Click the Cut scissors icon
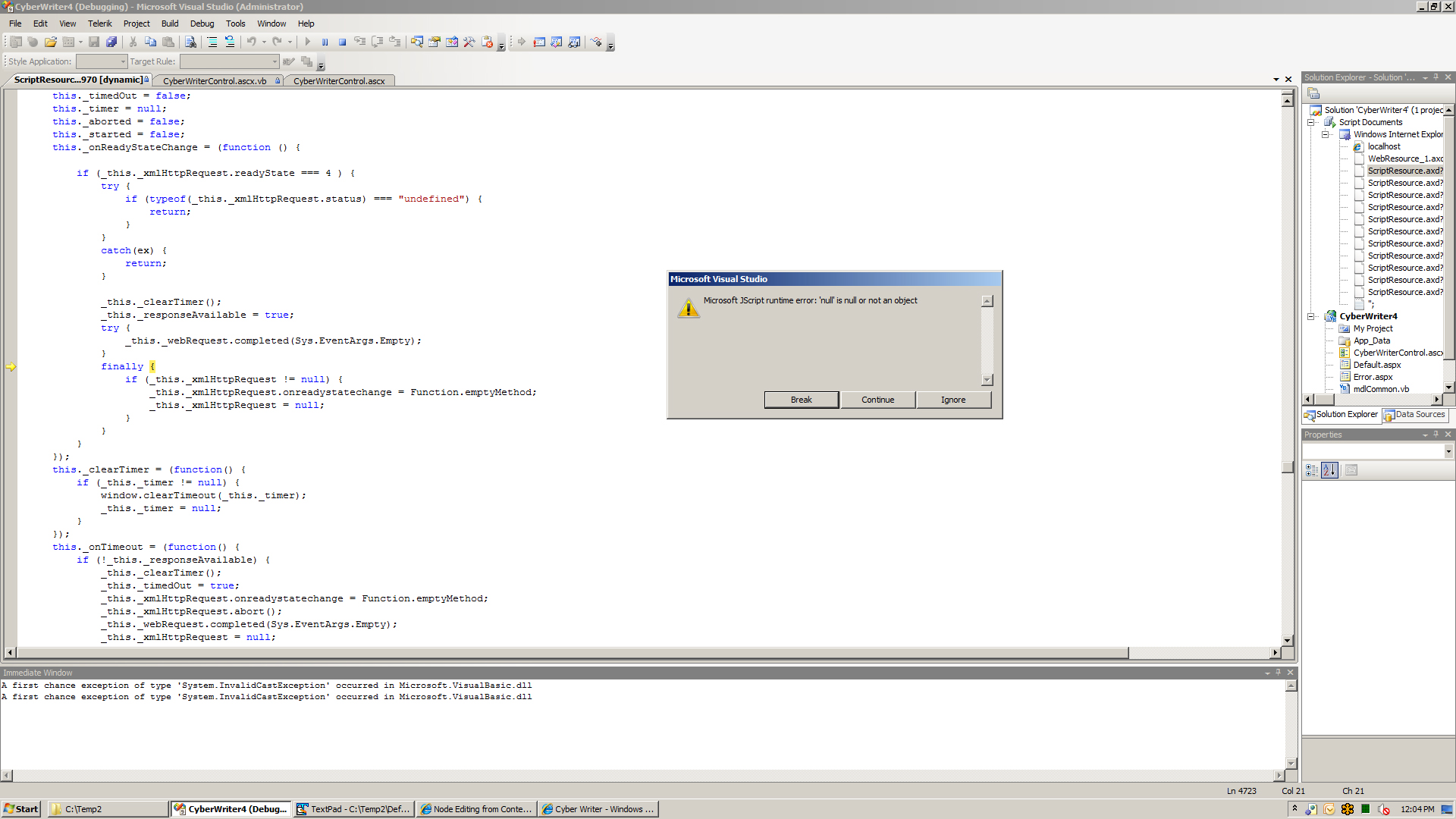The height and width of the screenshot is (819, 1456). point(133,42)
